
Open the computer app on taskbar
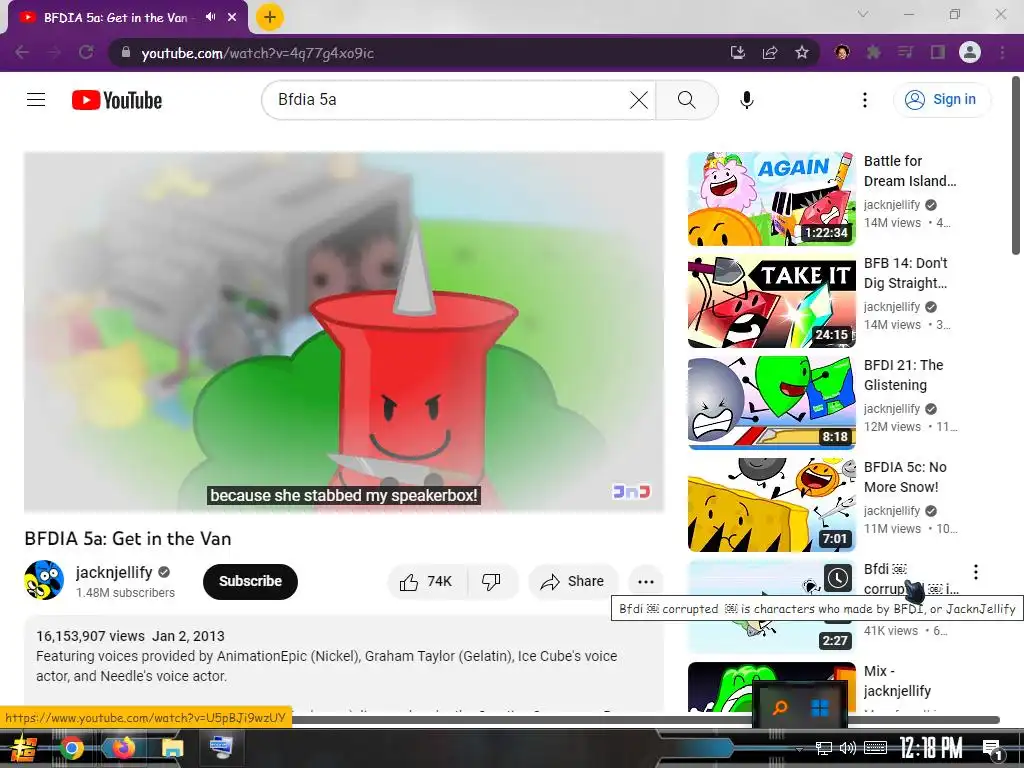point(221,747)
